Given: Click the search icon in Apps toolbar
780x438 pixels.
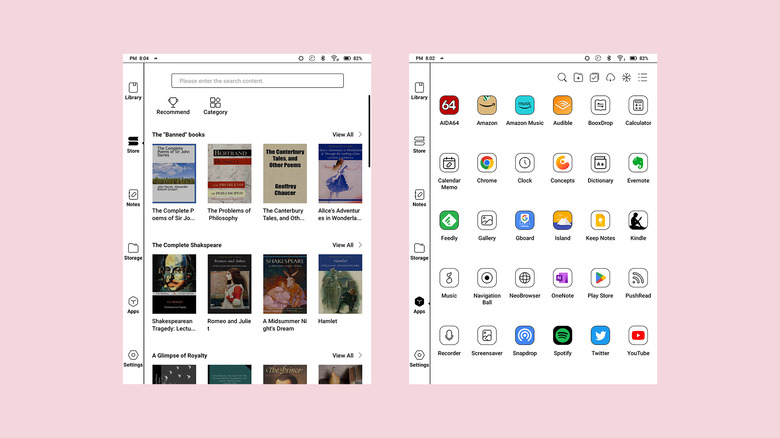Looking at the screenshot, I should pyautogui.click(x=562, y=78).
